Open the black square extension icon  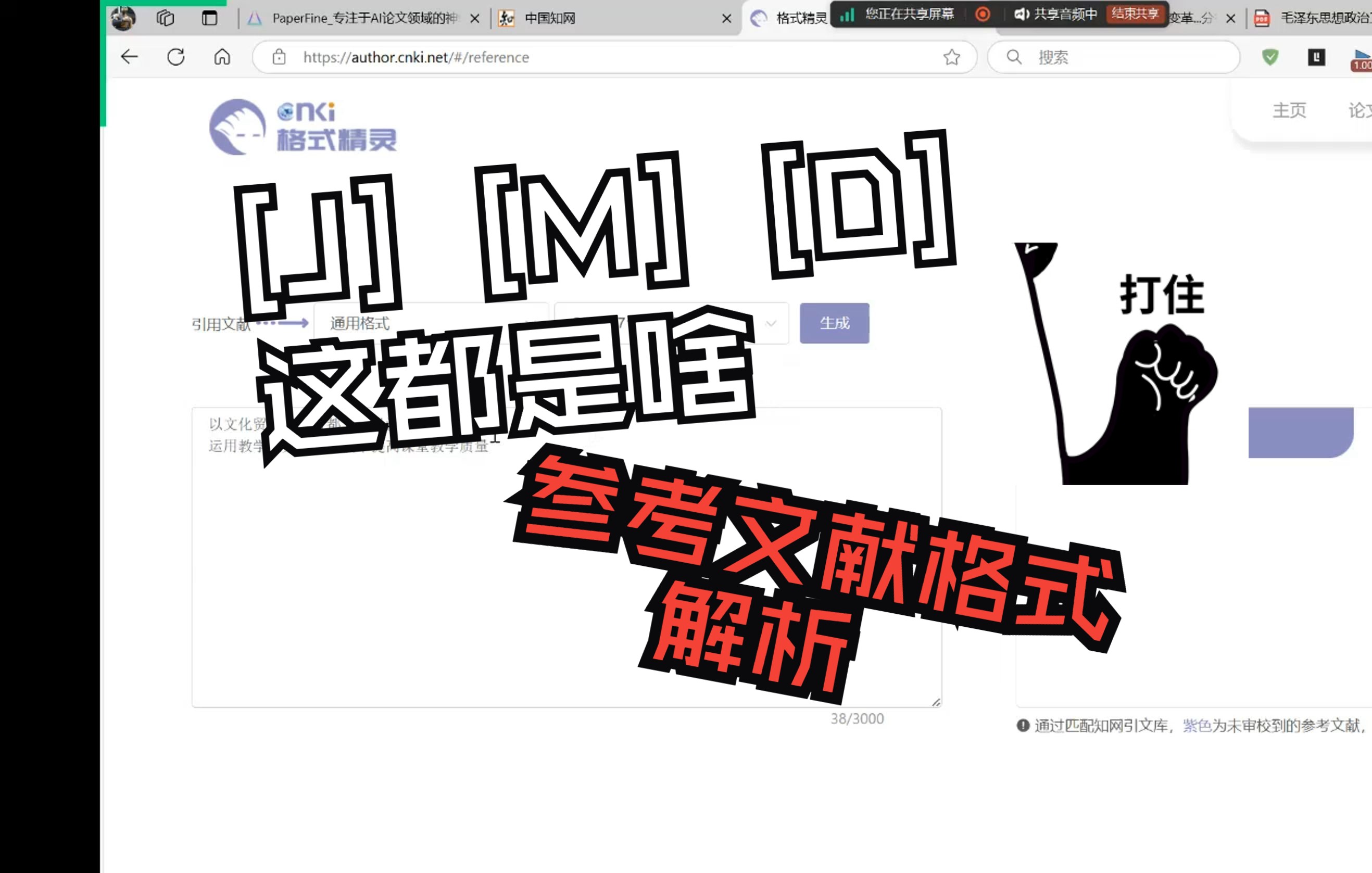[1316, 56]
